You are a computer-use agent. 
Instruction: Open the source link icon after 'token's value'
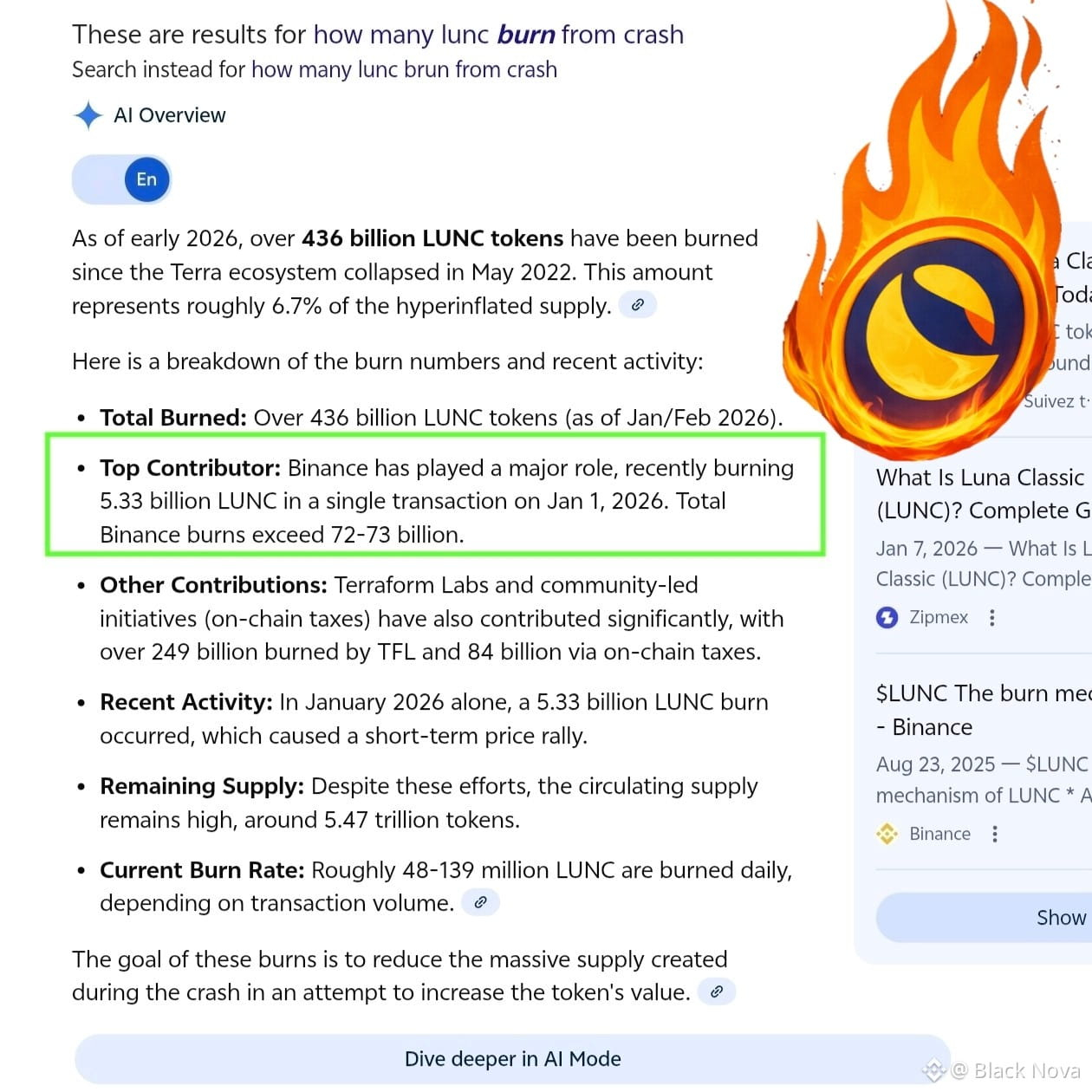coord(717,991)
